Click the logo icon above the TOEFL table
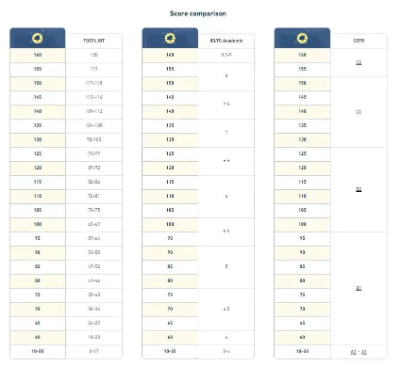 [37, 38]
